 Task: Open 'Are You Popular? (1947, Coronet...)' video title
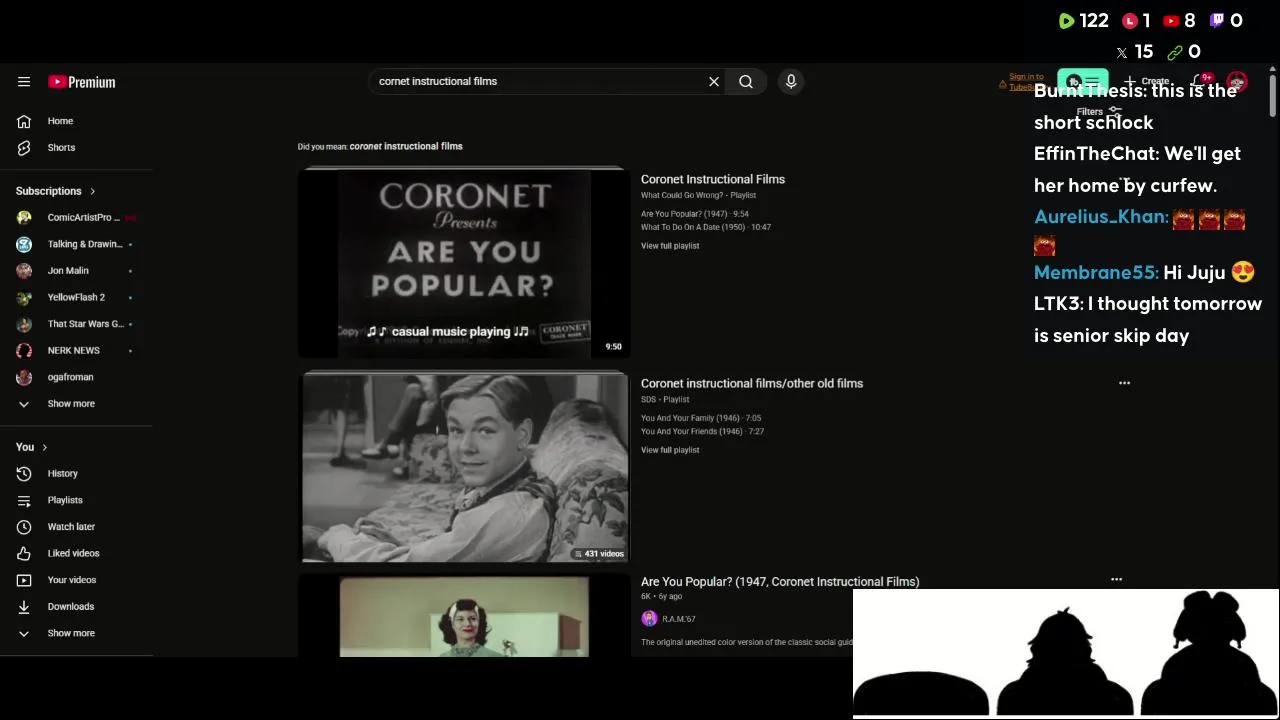[x=780, y=581]
